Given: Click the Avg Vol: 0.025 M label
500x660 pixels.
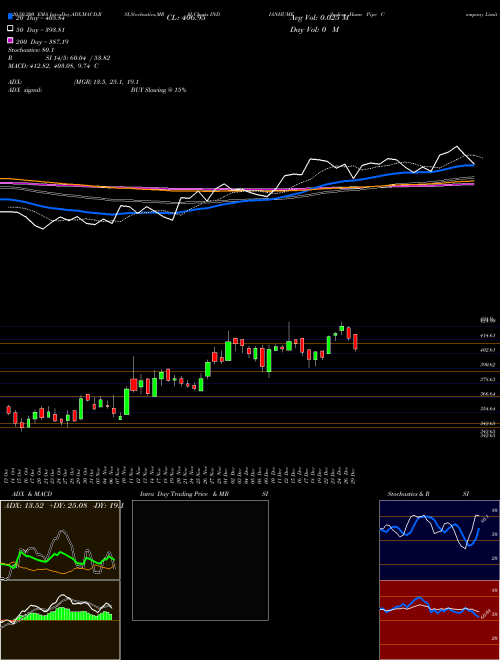Looking at the screenshot, I should 319,18.
